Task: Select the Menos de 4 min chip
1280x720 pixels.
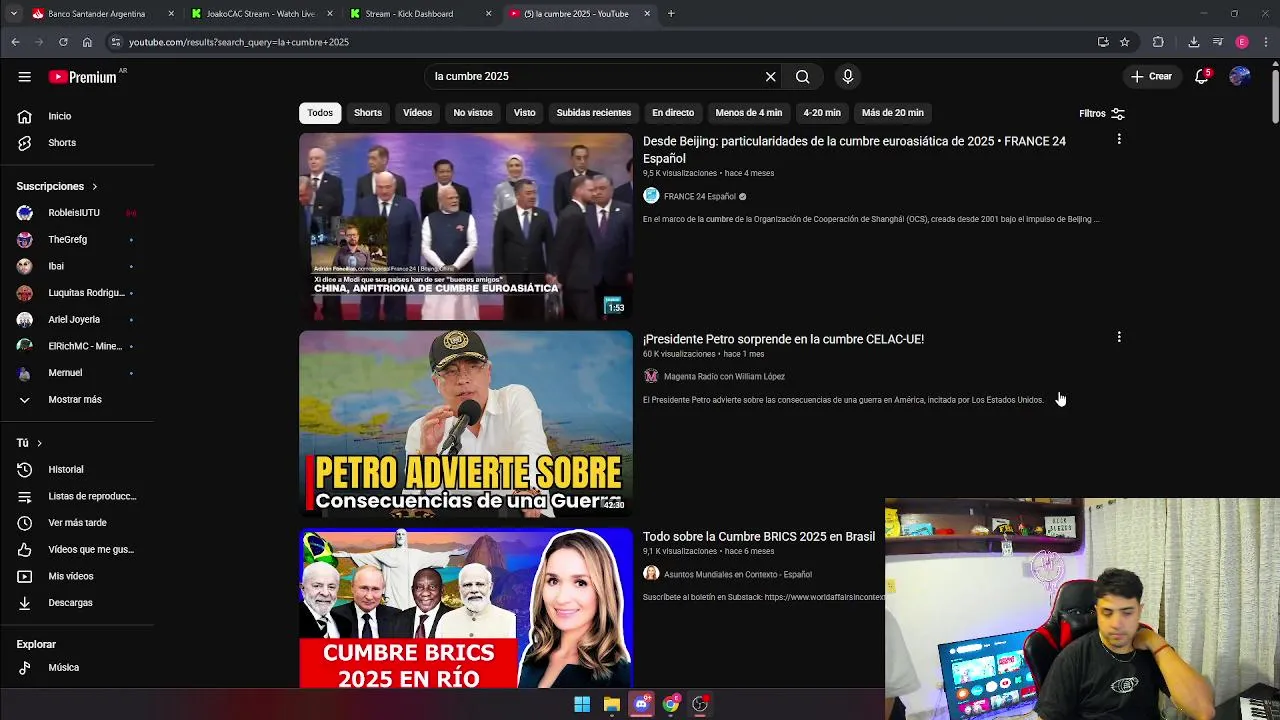Action: point(749,113)
